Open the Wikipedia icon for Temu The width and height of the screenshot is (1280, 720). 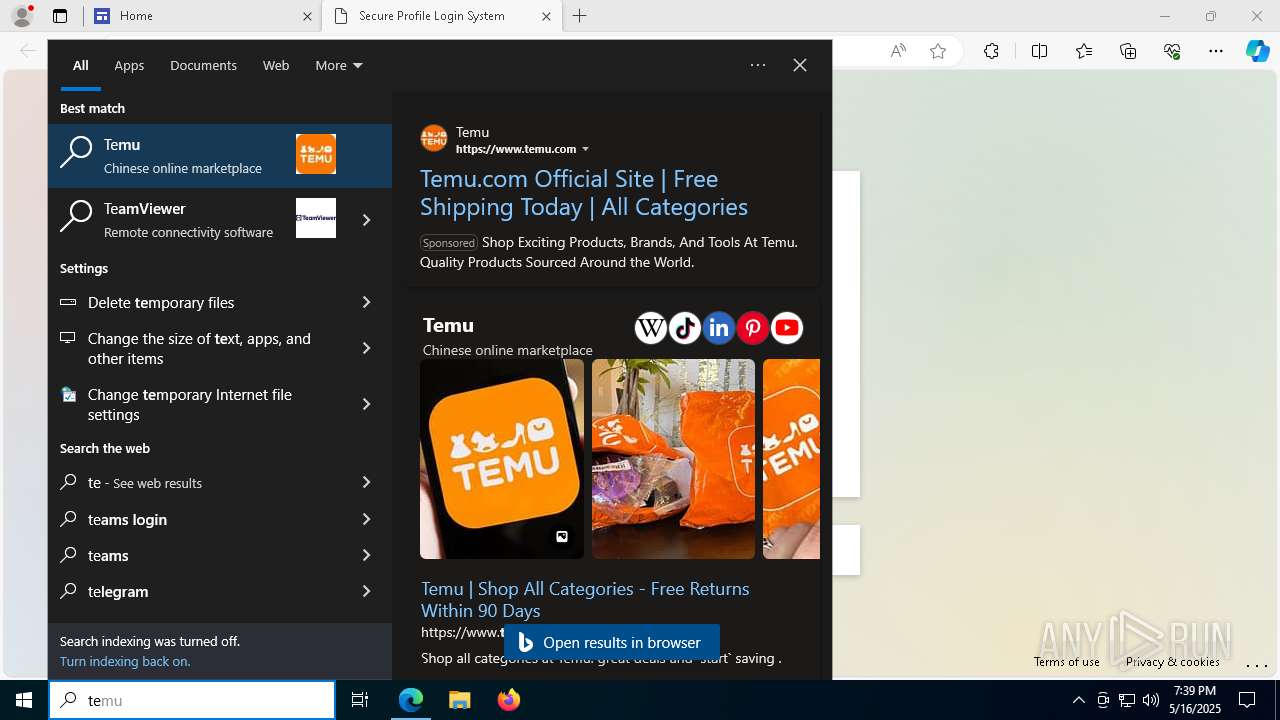click(651, 328)
